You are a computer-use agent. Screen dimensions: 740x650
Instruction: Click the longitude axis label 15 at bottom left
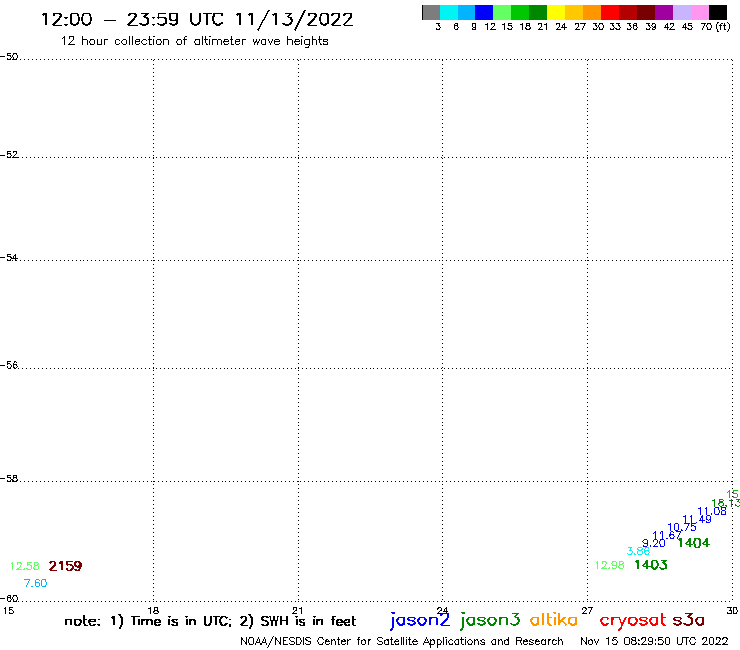point(8,611)
